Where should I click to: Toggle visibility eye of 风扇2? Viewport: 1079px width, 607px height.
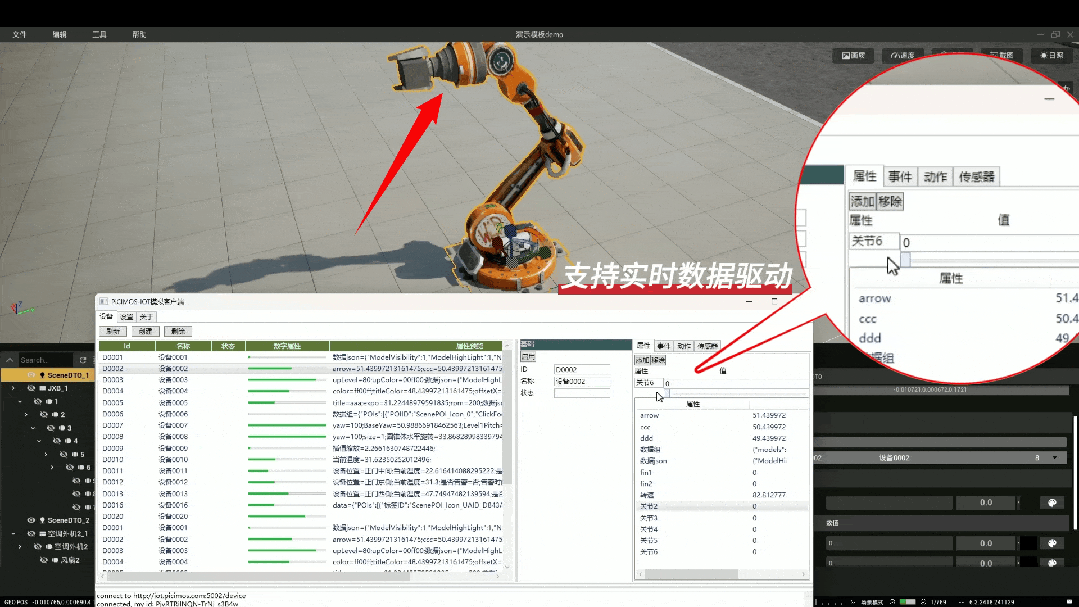[x=44, y=560]
